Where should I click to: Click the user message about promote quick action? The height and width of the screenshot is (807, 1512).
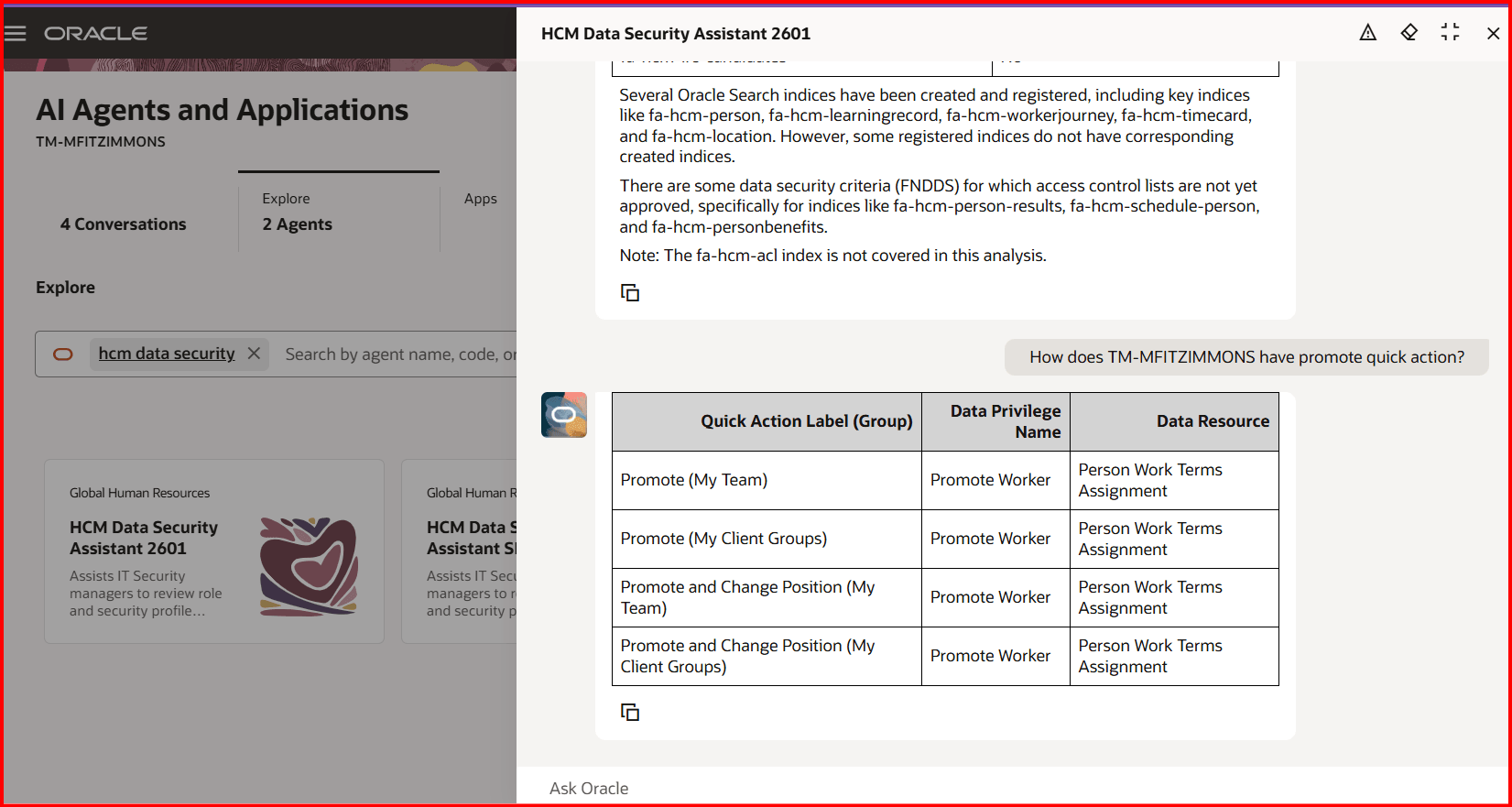click(1246, 357)
